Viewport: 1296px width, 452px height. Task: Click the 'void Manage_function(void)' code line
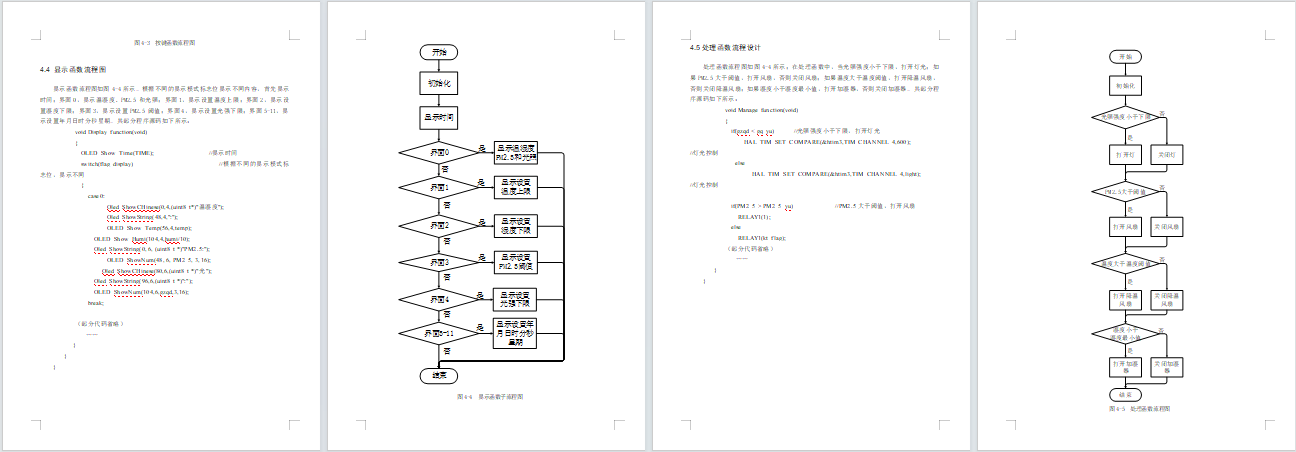[761, 109]
